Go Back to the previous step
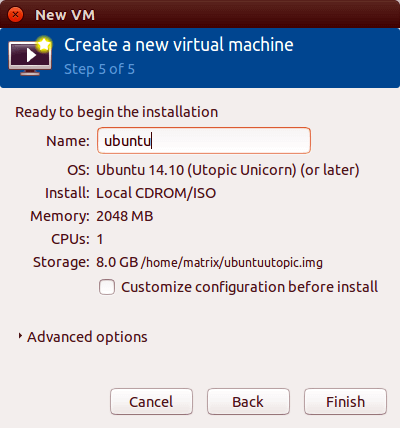 click(248, 401)
